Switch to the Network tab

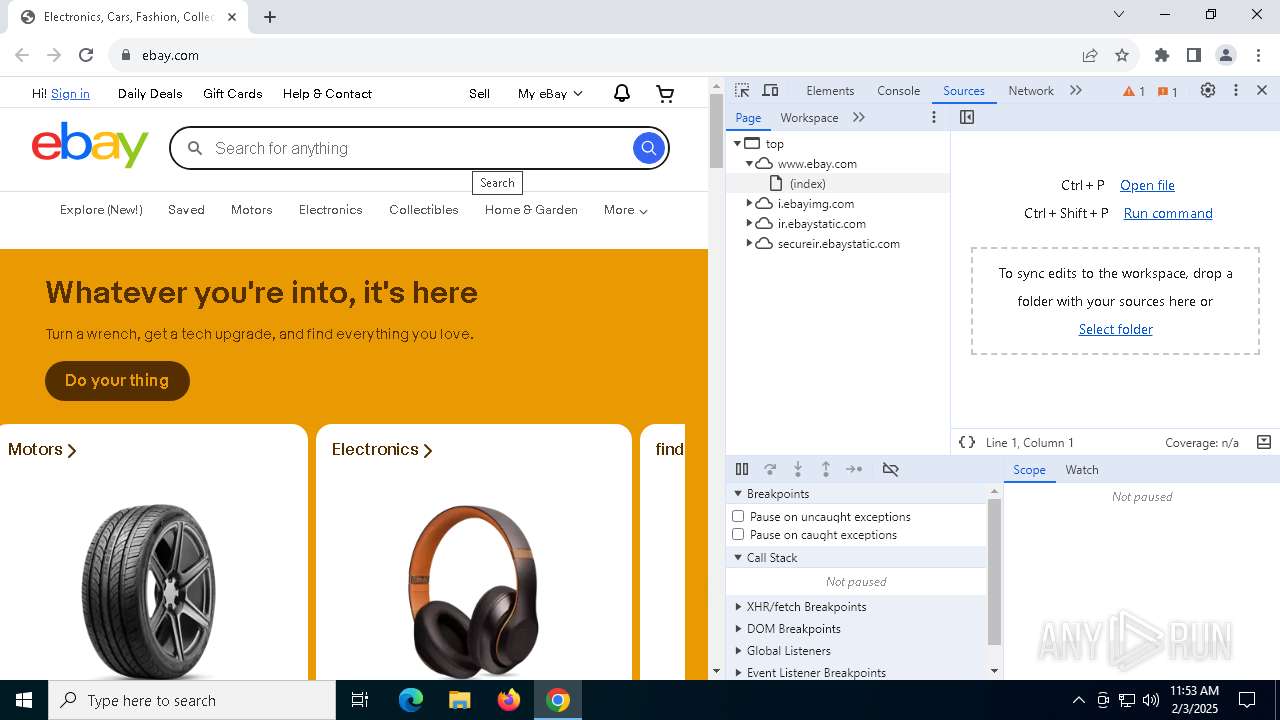tap(1031, 91)
